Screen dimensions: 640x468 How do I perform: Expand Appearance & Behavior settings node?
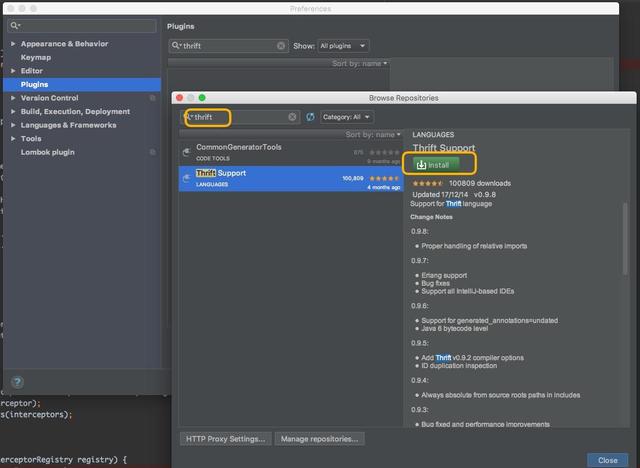coord(13,44)
